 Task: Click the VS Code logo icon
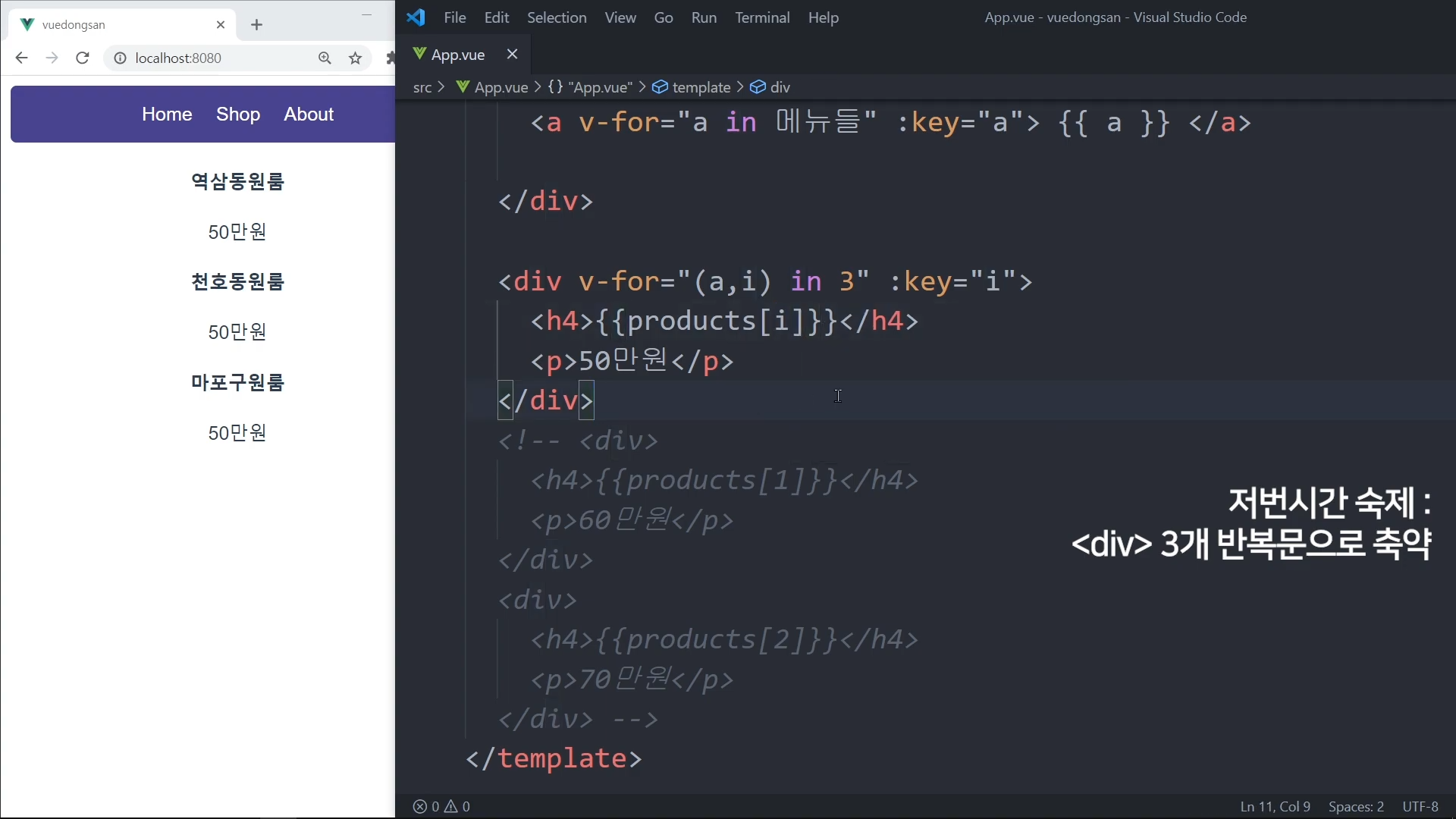(x=416, y=17)
